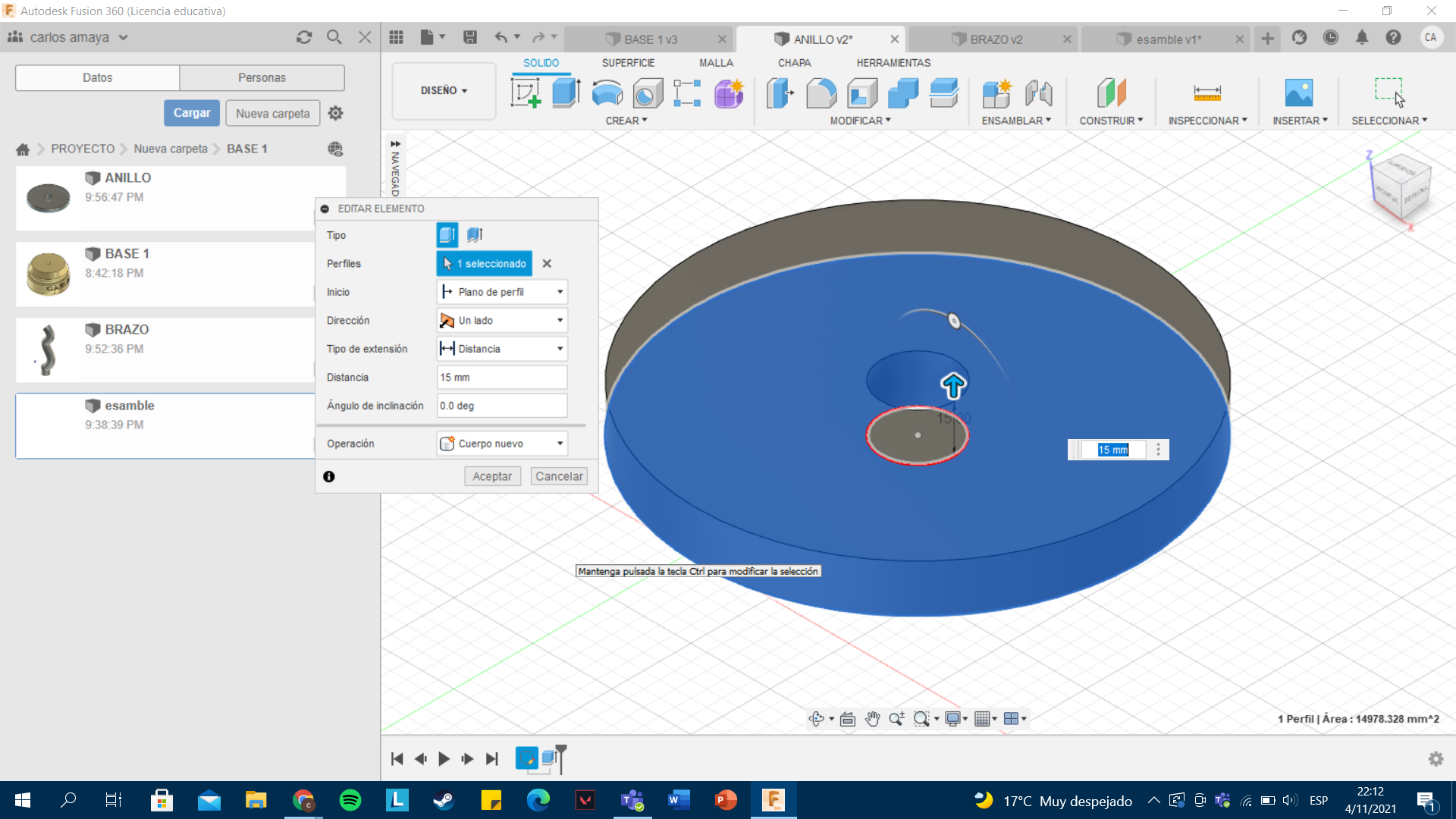This screenshot has height=819, width=1456.
Task: Open Spotify from the taskbar
Action: coord(350,800)
